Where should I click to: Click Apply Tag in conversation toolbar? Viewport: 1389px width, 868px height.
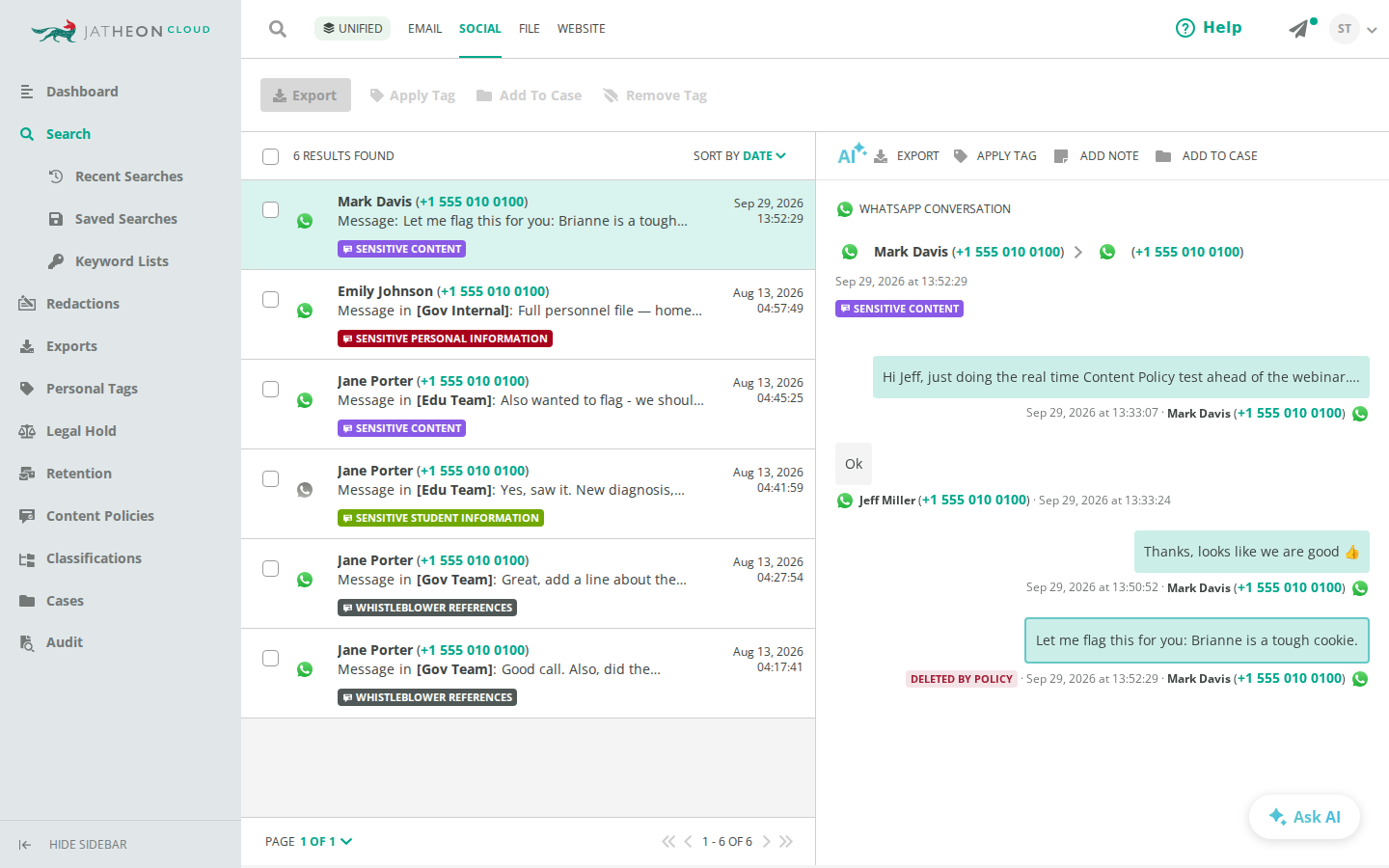pyautogui.click(x=994, y=156)
